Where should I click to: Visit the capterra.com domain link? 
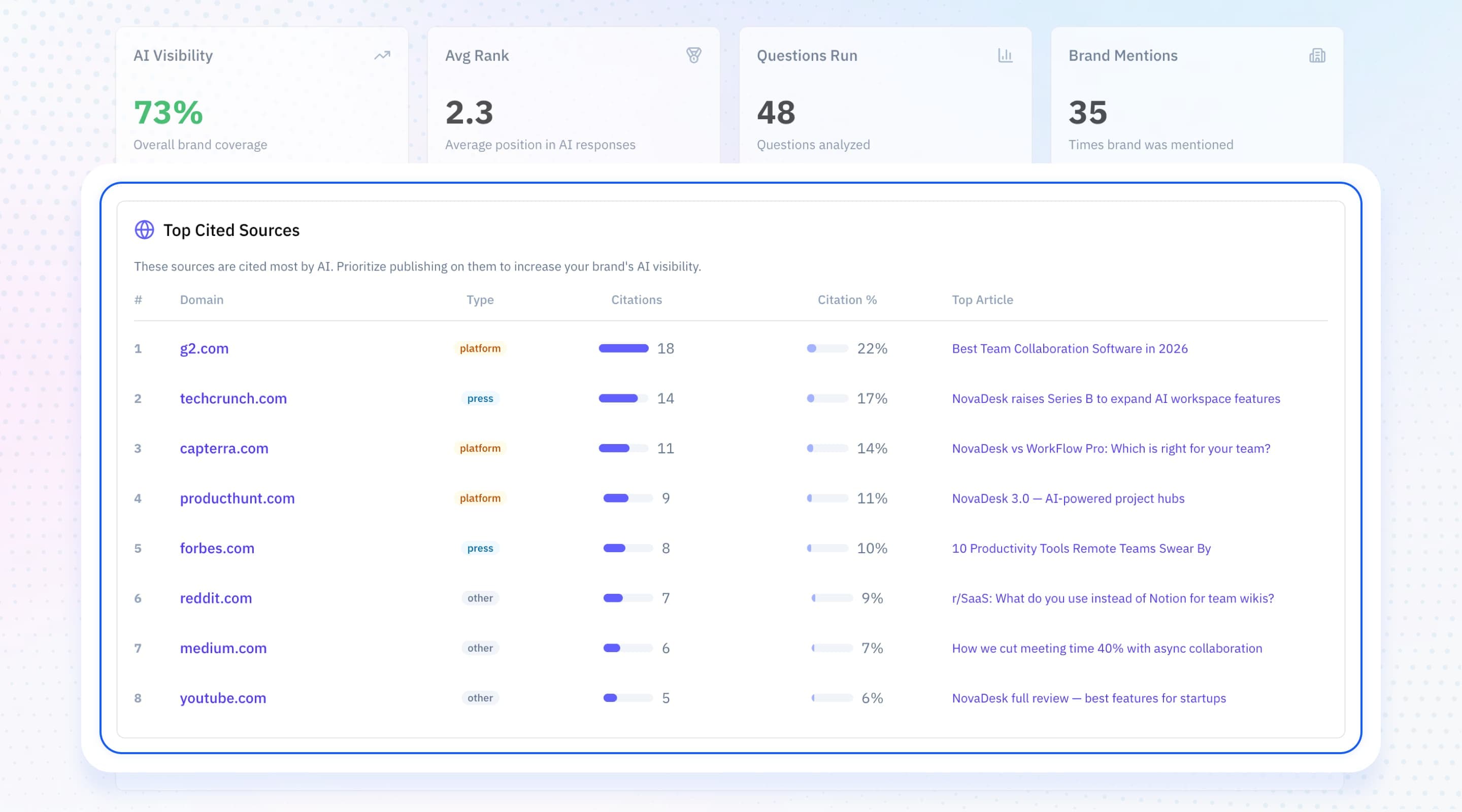pyautogui.click(x=224, y=448)
